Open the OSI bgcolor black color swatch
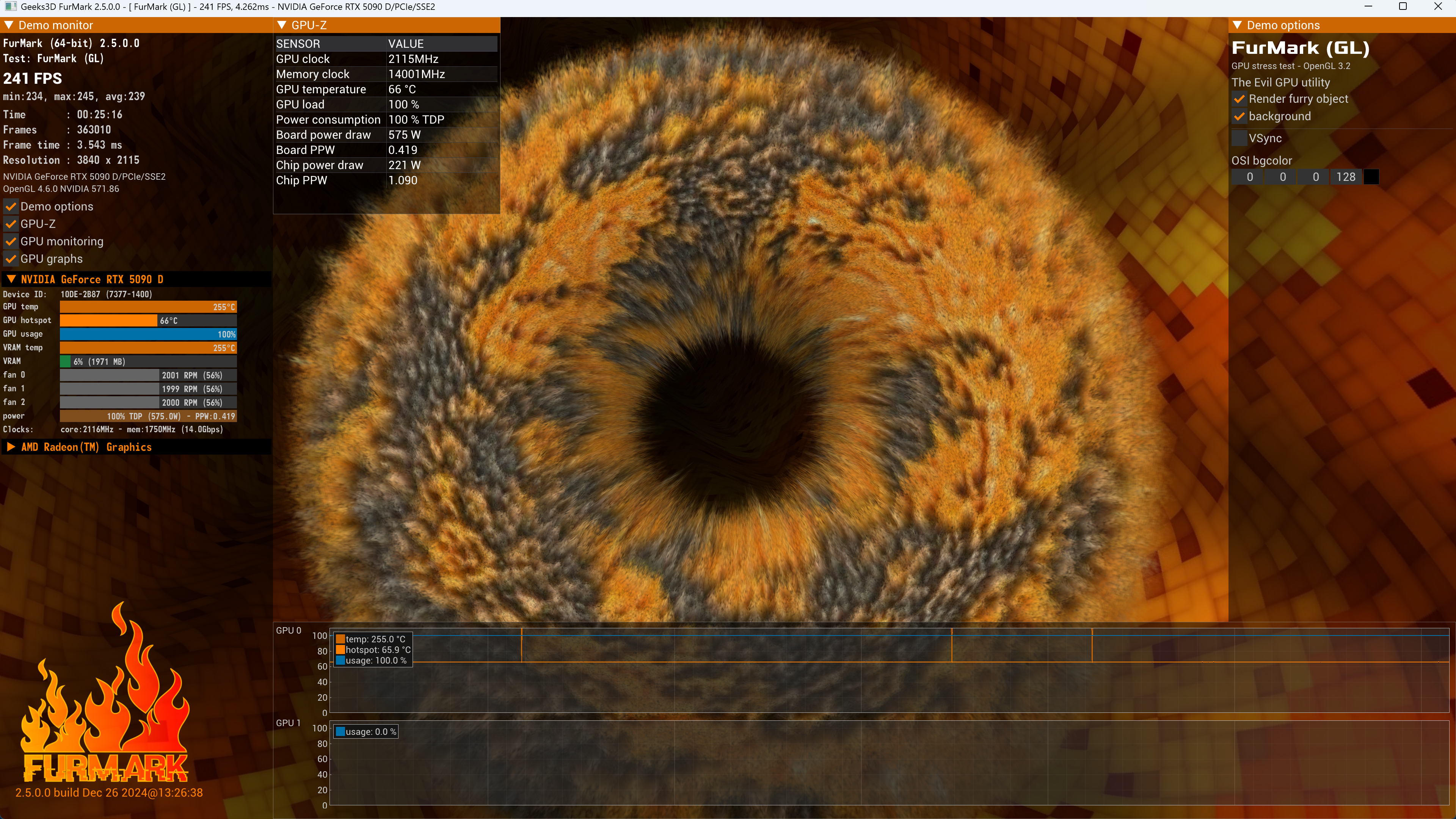 1371,177
